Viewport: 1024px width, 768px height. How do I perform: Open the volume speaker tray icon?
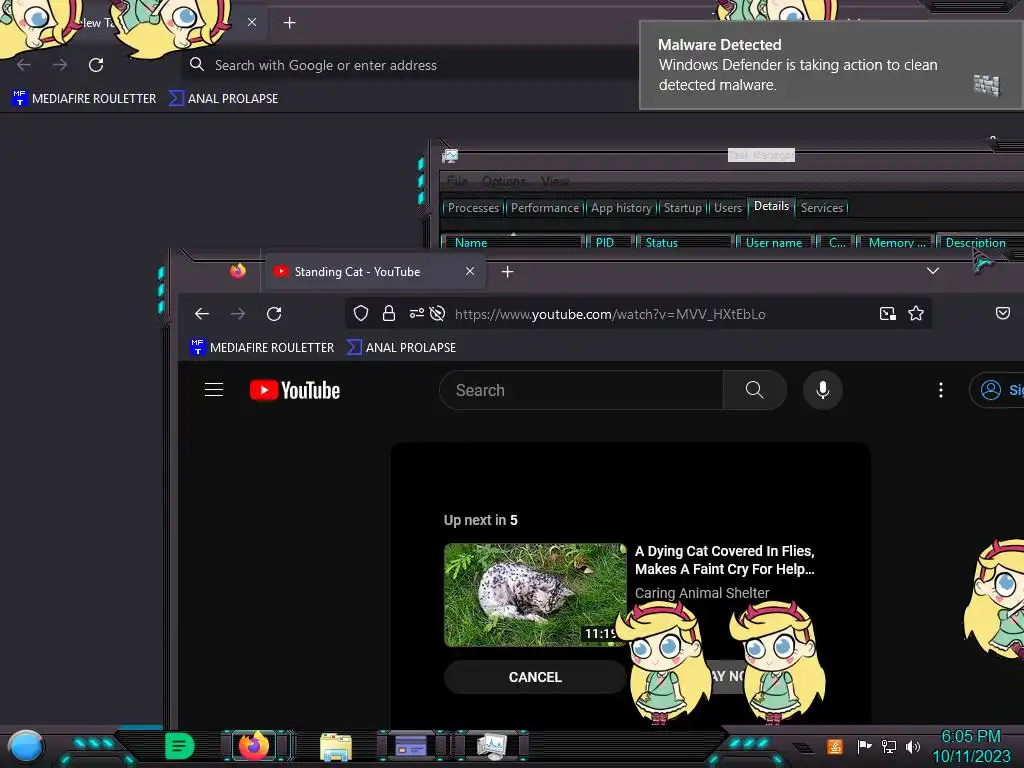tap(912, 746)
